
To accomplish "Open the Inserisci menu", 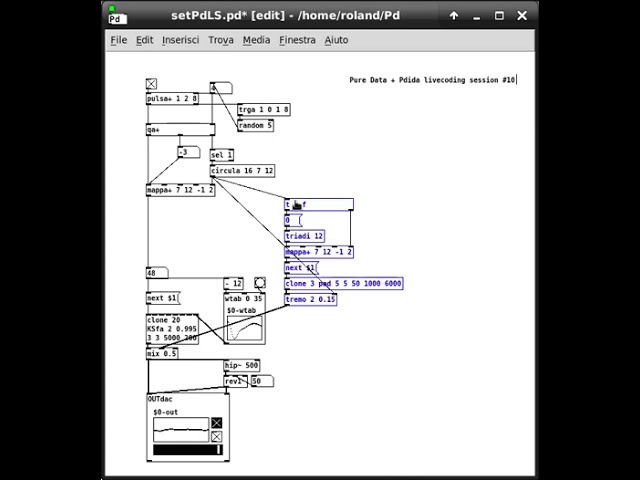I will tap(180, 40).
